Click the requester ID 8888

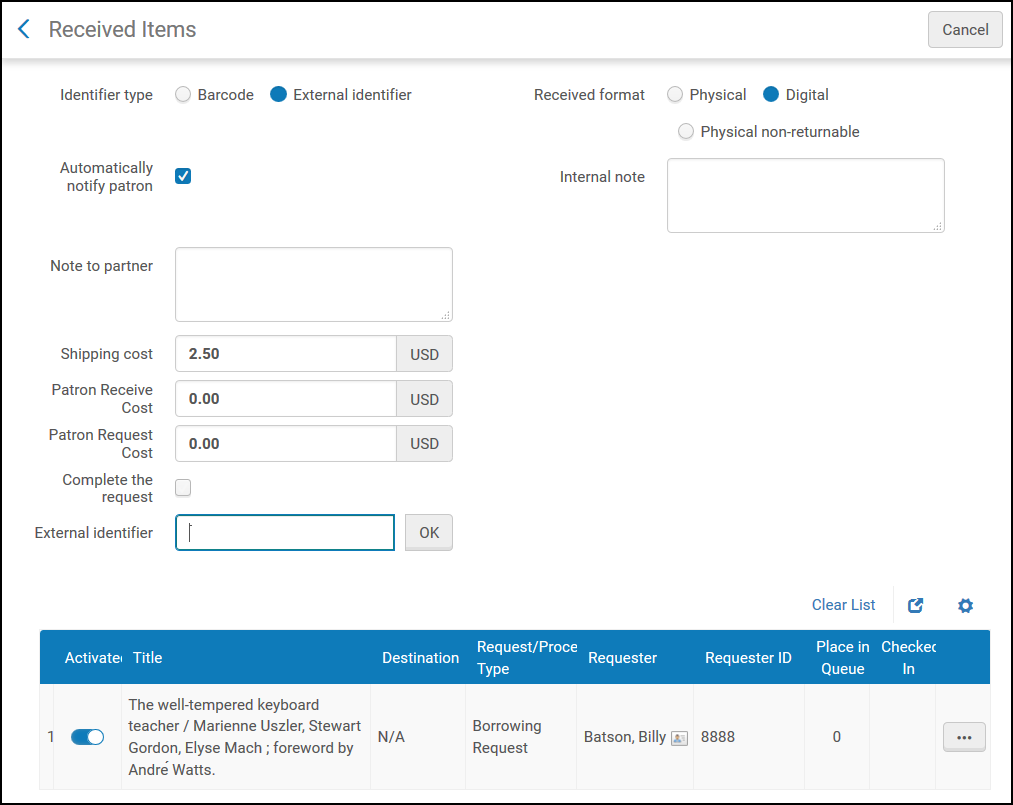(x=718, y=737)
